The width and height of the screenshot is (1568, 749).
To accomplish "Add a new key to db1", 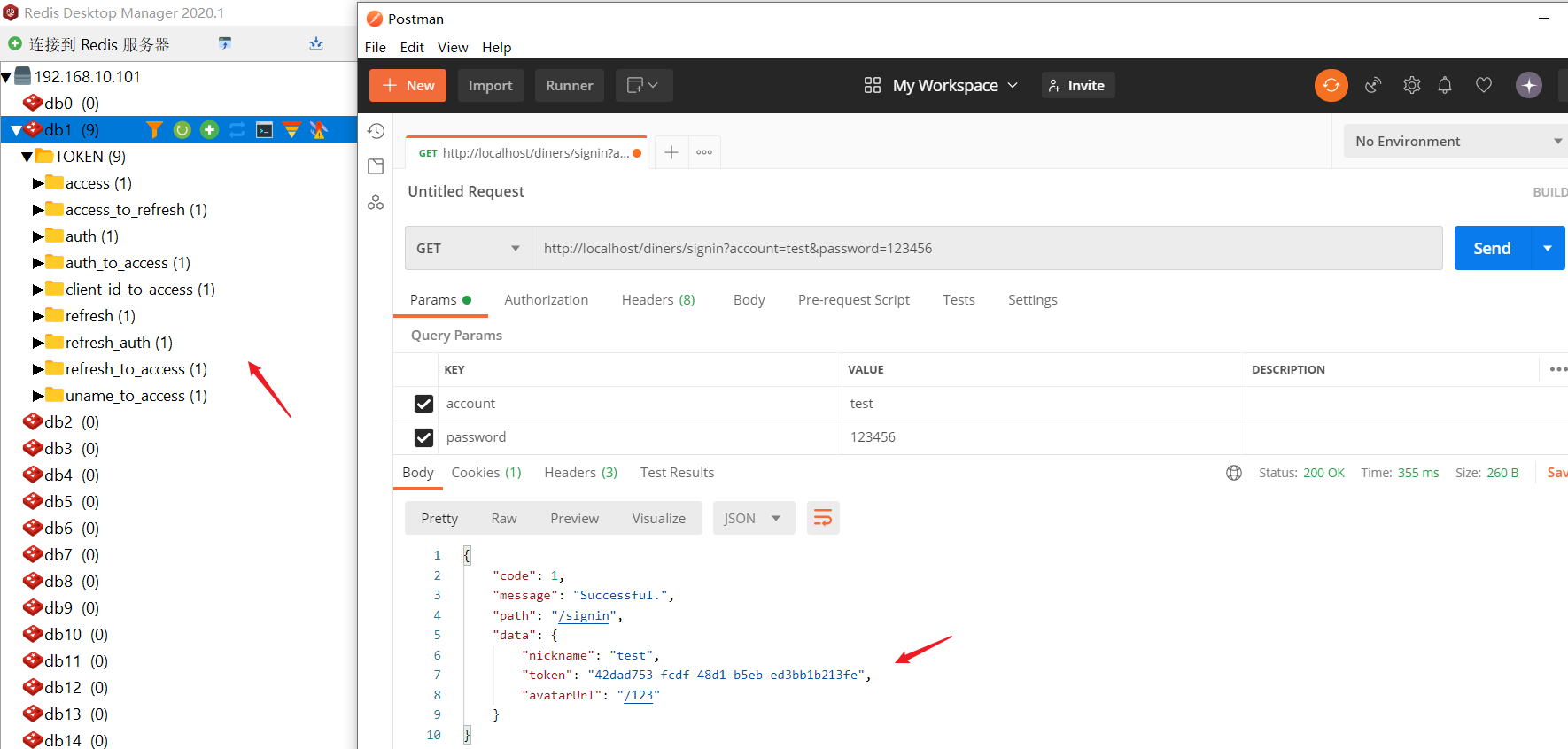I will (x=209, y=130).
